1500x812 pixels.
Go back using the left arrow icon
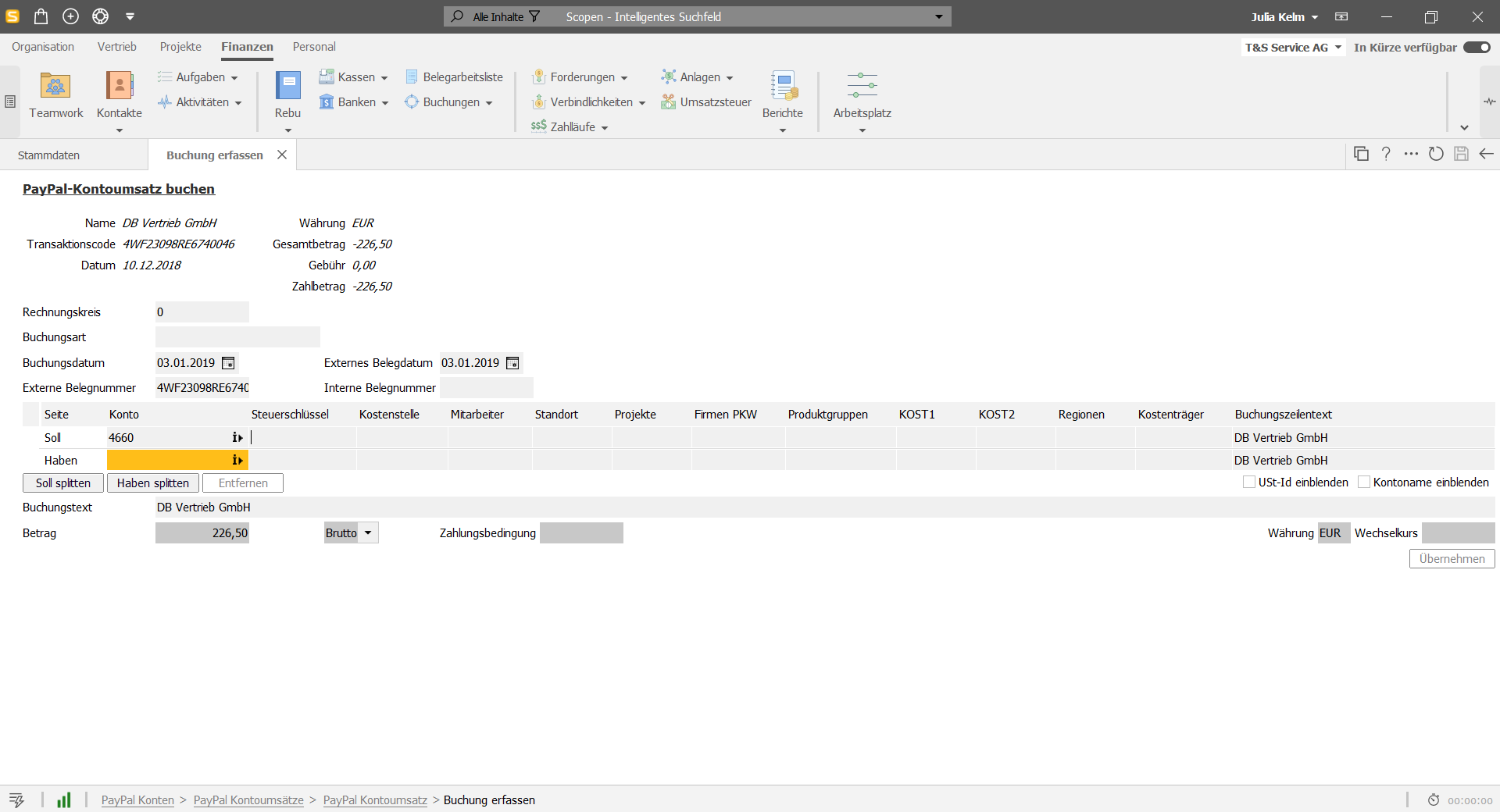pos(1486,154)
